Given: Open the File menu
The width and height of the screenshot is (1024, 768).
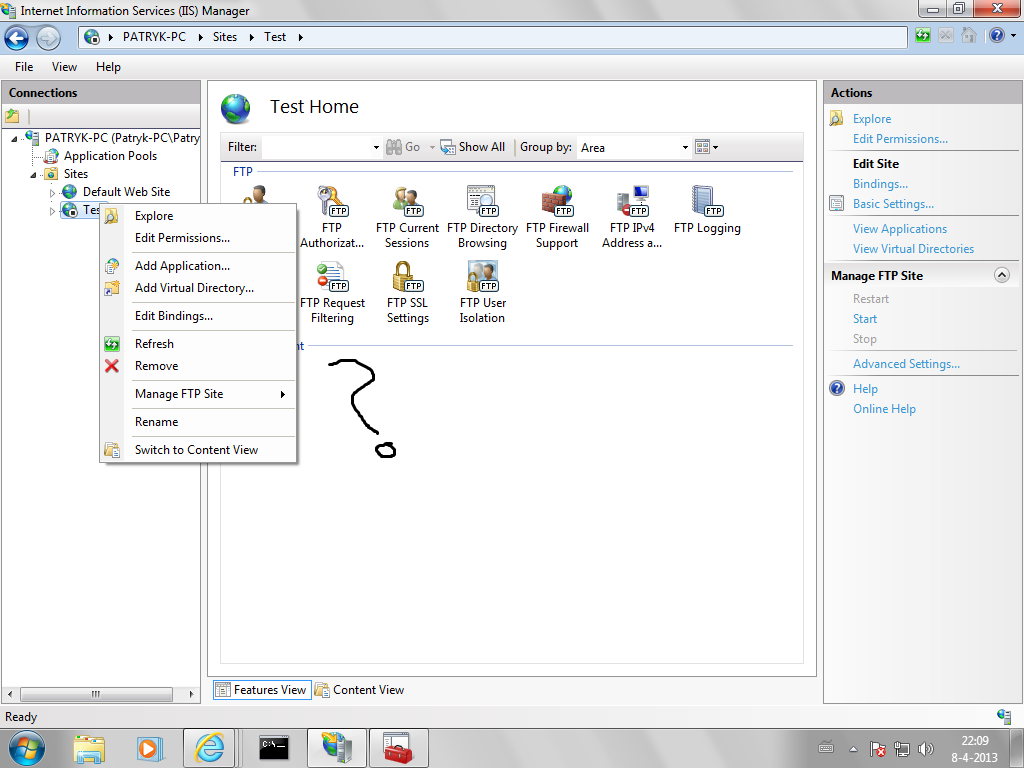Looking at the screenshot, I should (24, 67).
